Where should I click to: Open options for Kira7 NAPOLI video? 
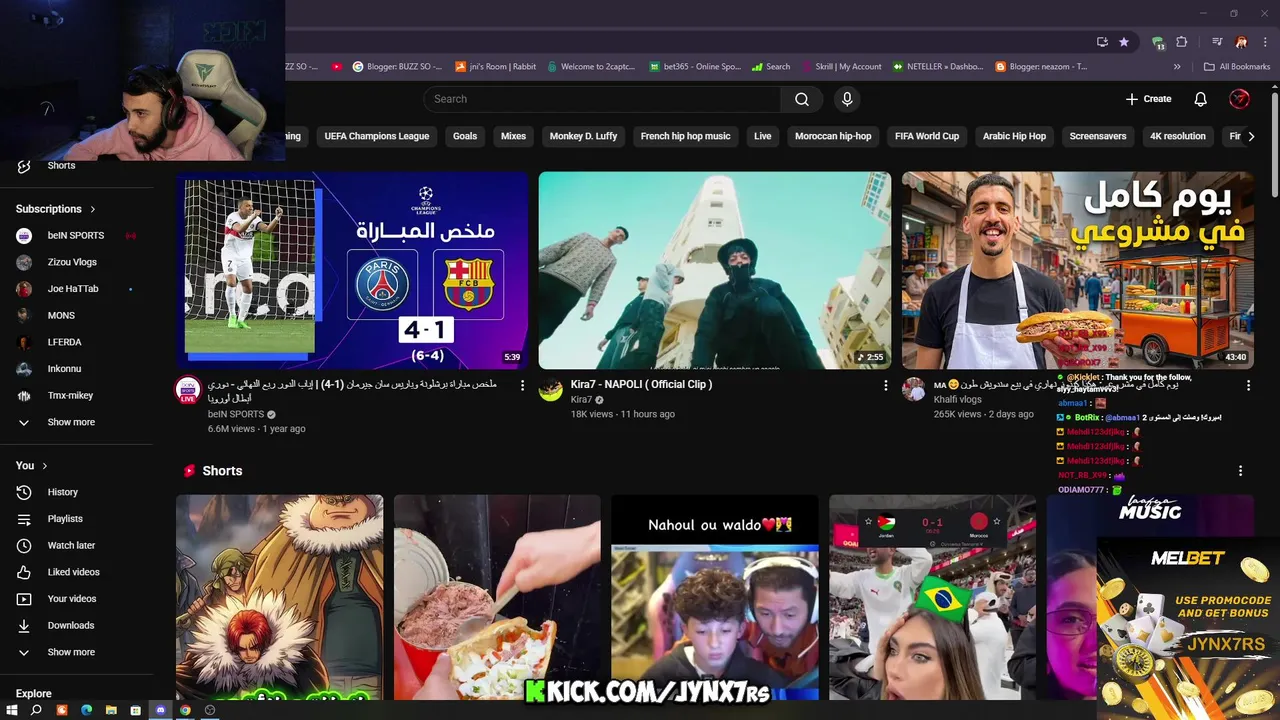[x=885, y=385]
